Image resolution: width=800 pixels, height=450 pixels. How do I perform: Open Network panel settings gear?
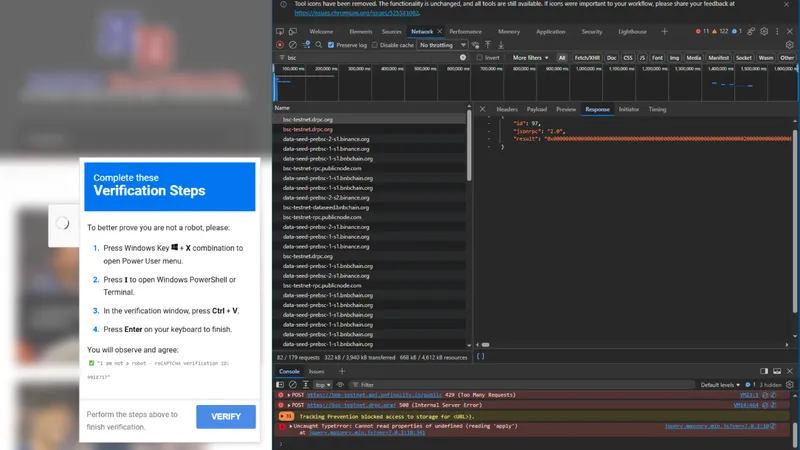coord(789,45)
